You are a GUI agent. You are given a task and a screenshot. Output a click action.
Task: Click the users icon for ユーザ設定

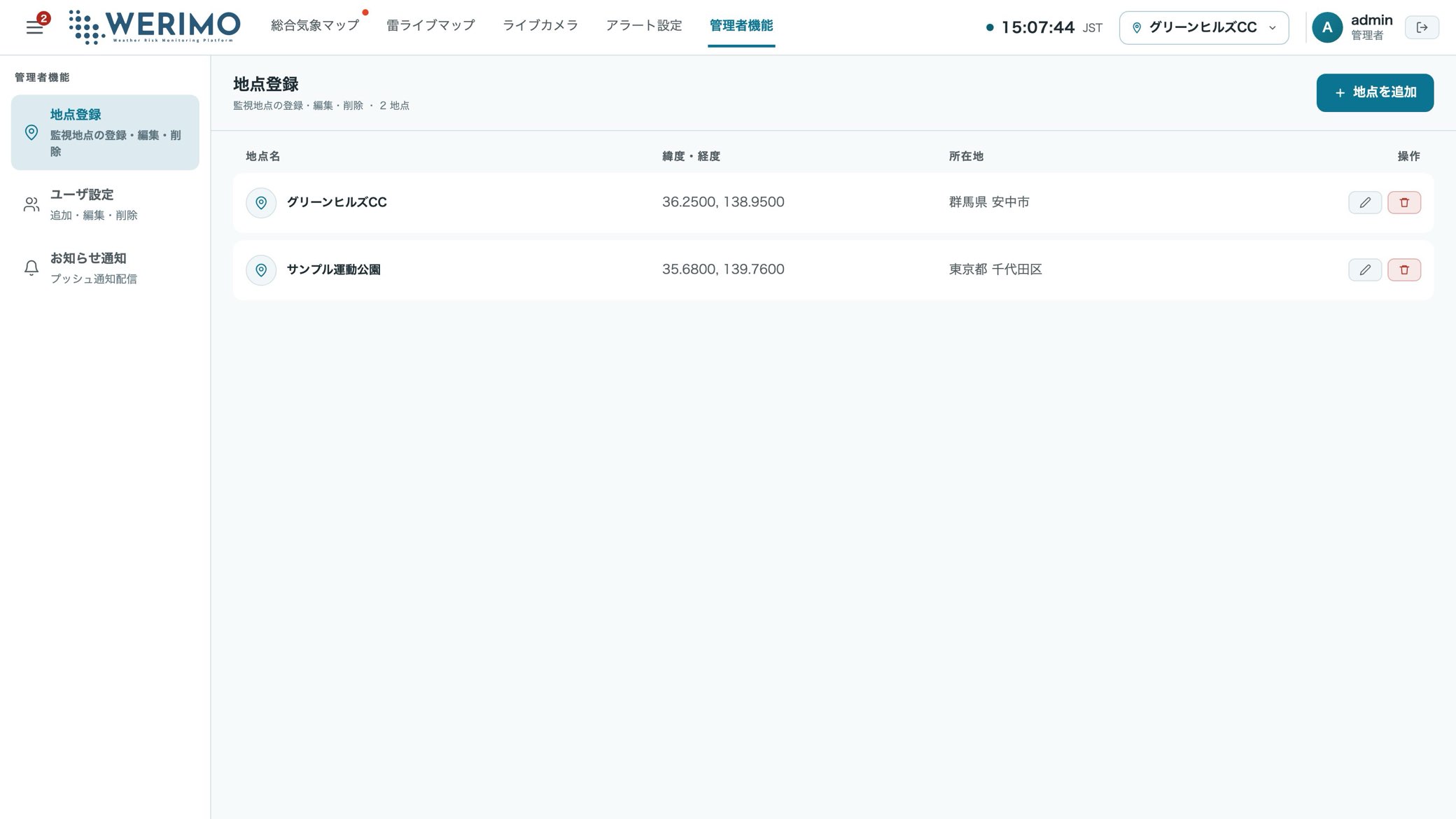click(x=31, y=204)
